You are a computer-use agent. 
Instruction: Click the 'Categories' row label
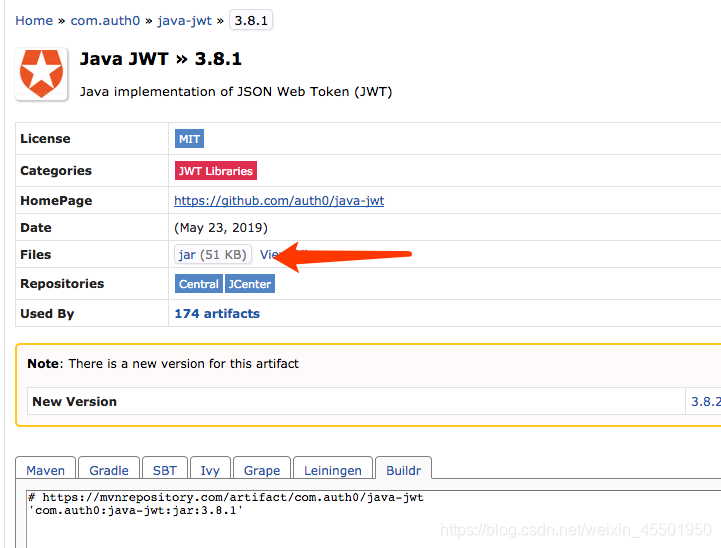56,171
